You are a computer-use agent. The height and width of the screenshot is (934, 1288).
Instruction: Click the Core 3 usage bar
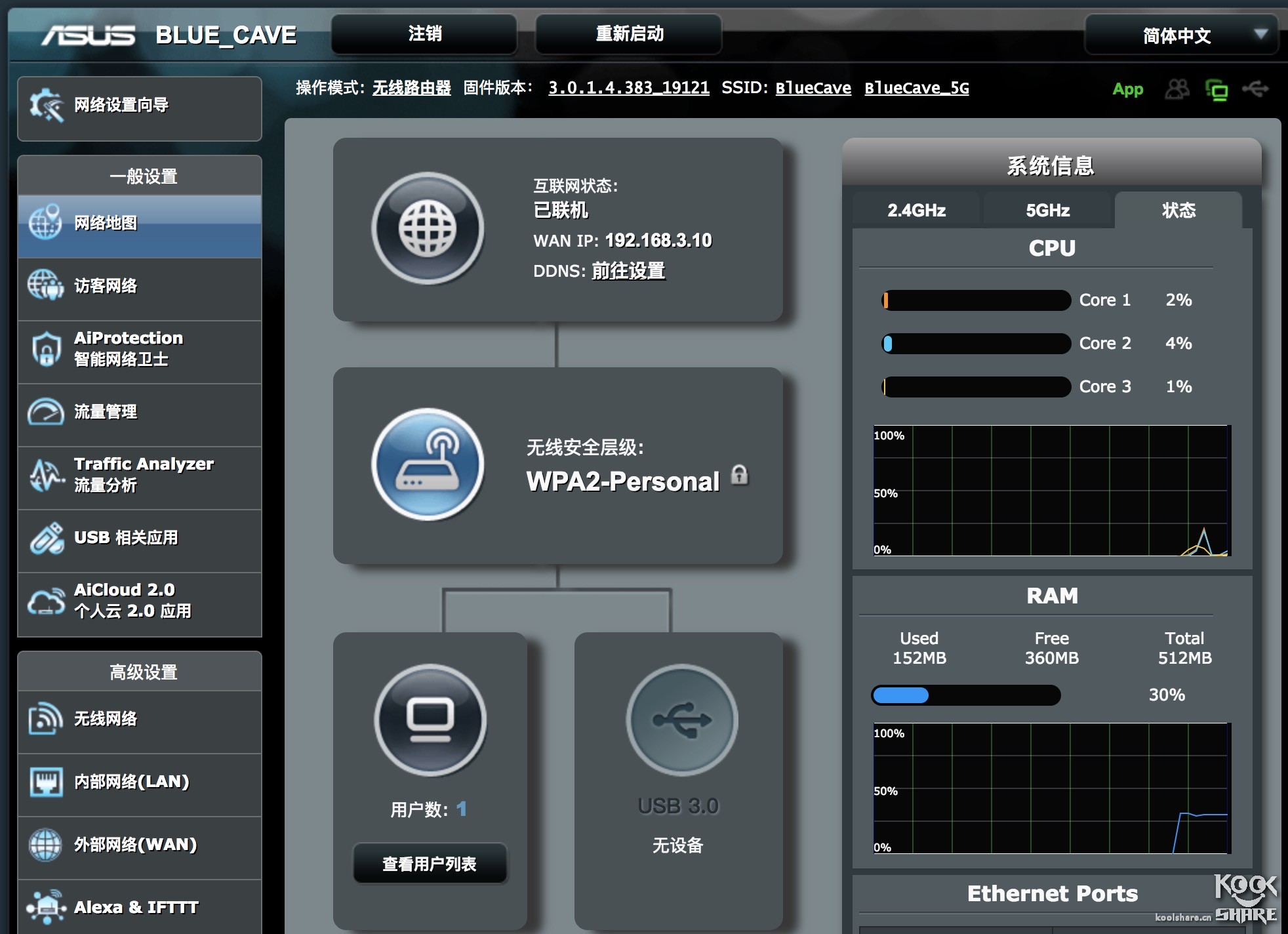(976, 387)
